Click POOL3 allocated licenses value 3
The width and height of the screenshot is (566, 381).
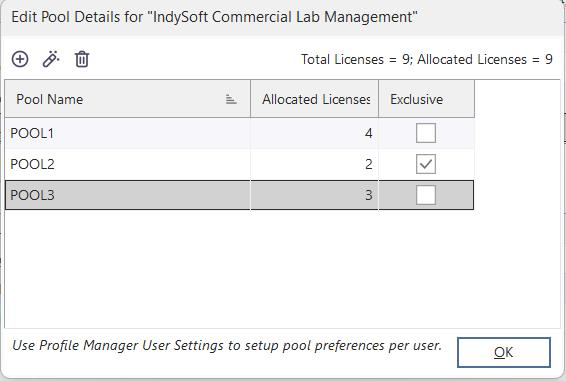[x=369, y=195]
